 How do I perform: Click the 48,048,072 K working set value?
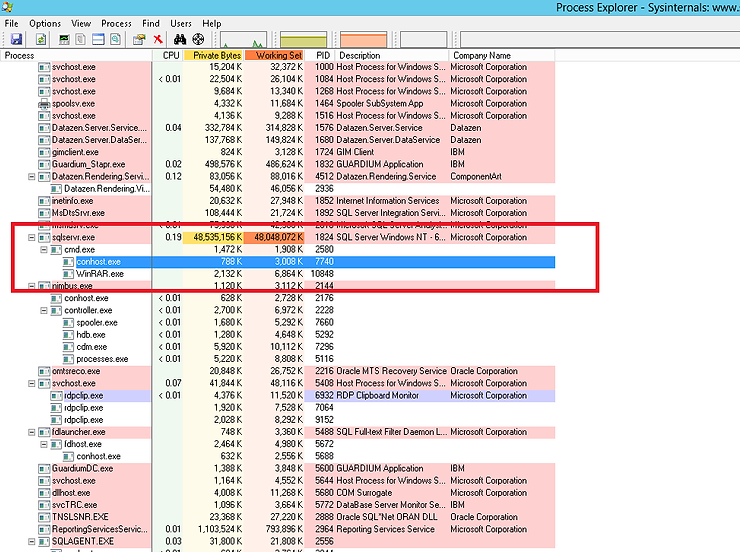[278, 237]
